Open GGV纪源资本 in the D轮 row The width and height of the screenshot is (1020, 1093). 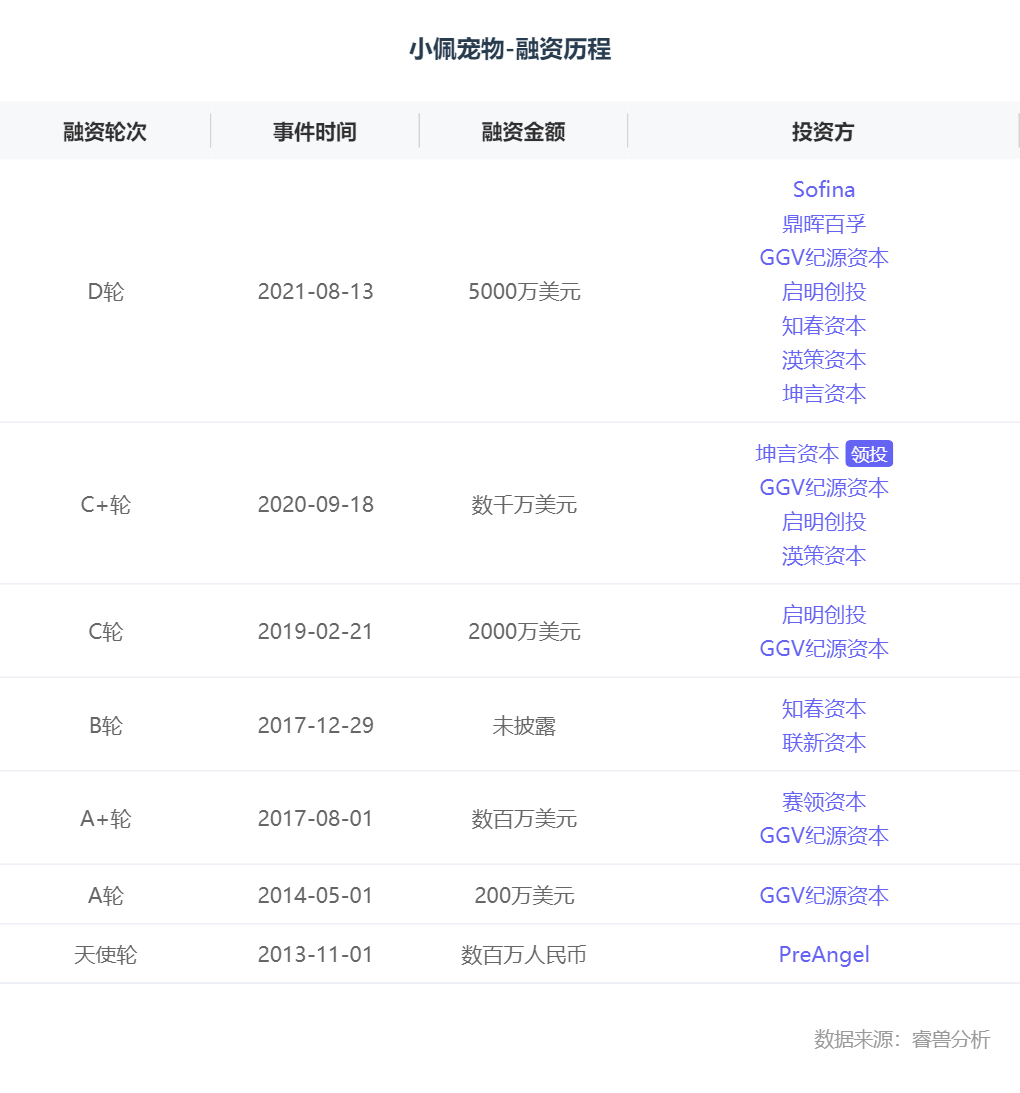(x=823, y=258)
